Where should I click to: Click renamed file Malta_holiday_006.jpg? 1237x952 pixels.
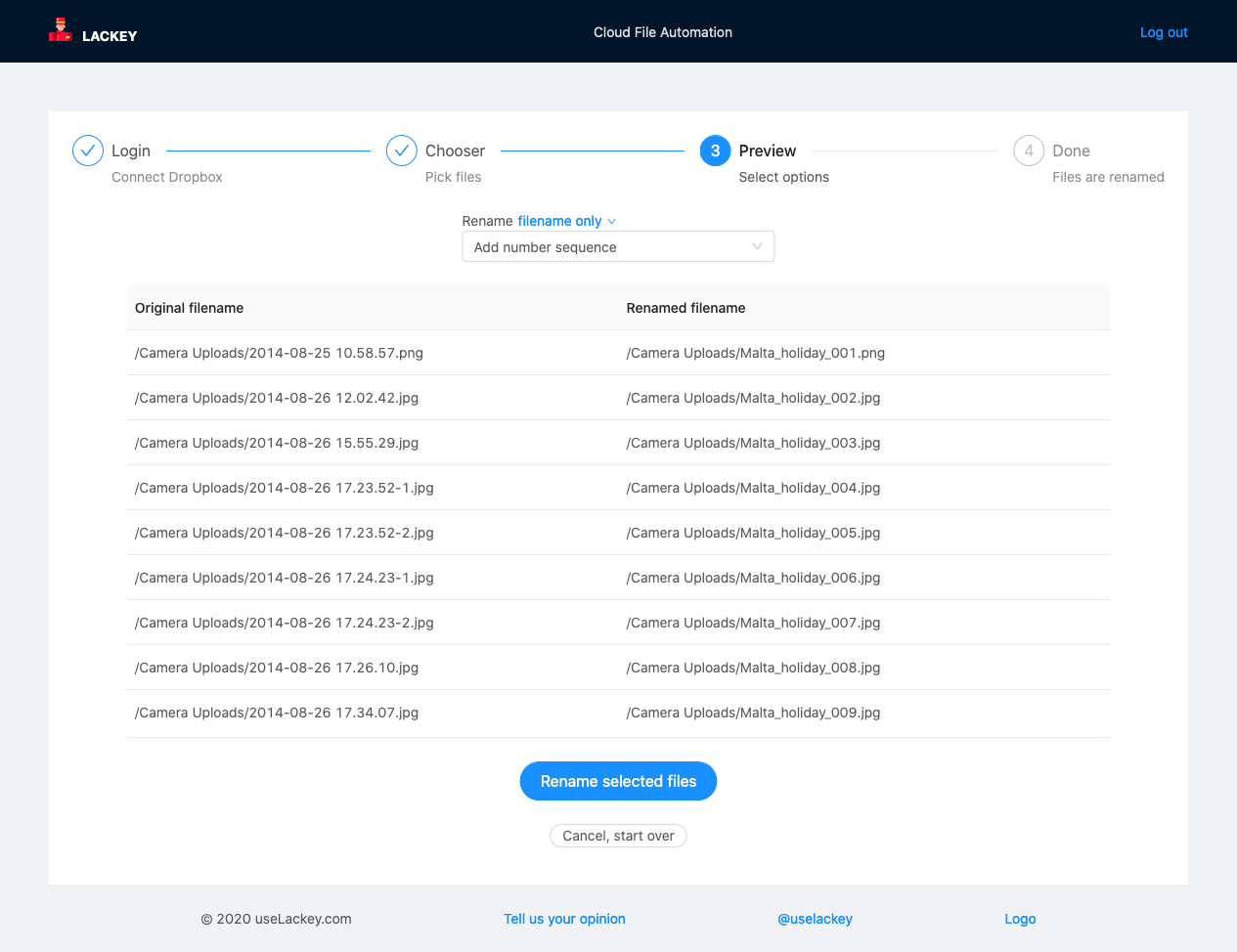coord(754,578)
